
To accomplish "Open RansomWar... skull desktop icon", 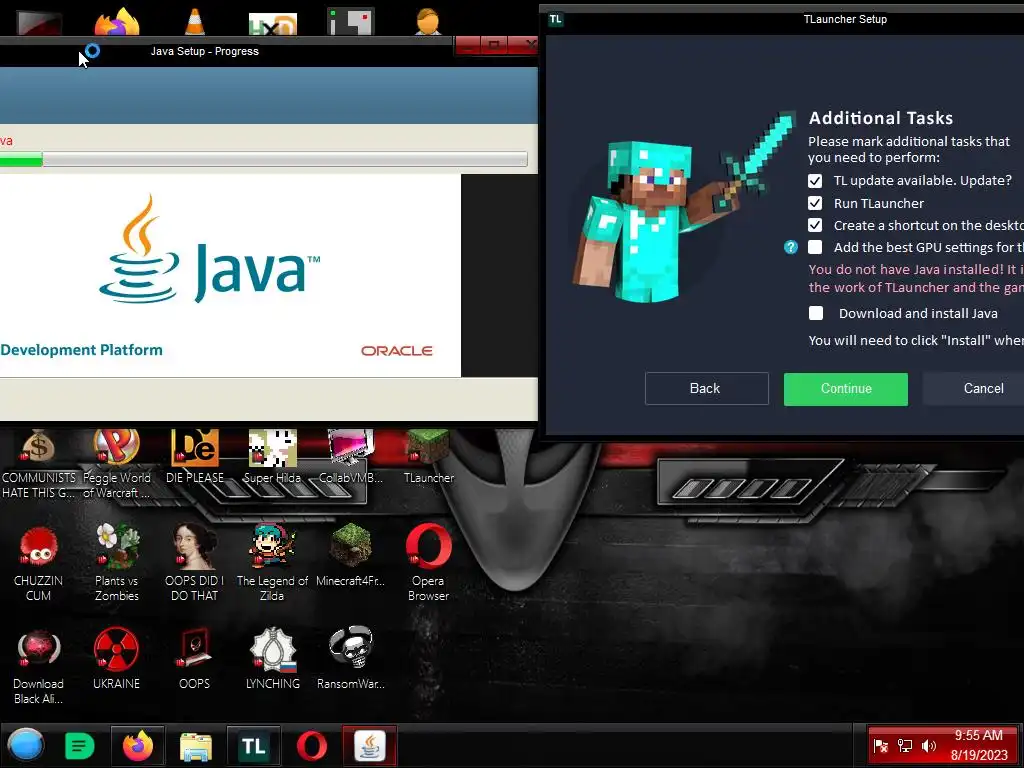I will 351,658.
